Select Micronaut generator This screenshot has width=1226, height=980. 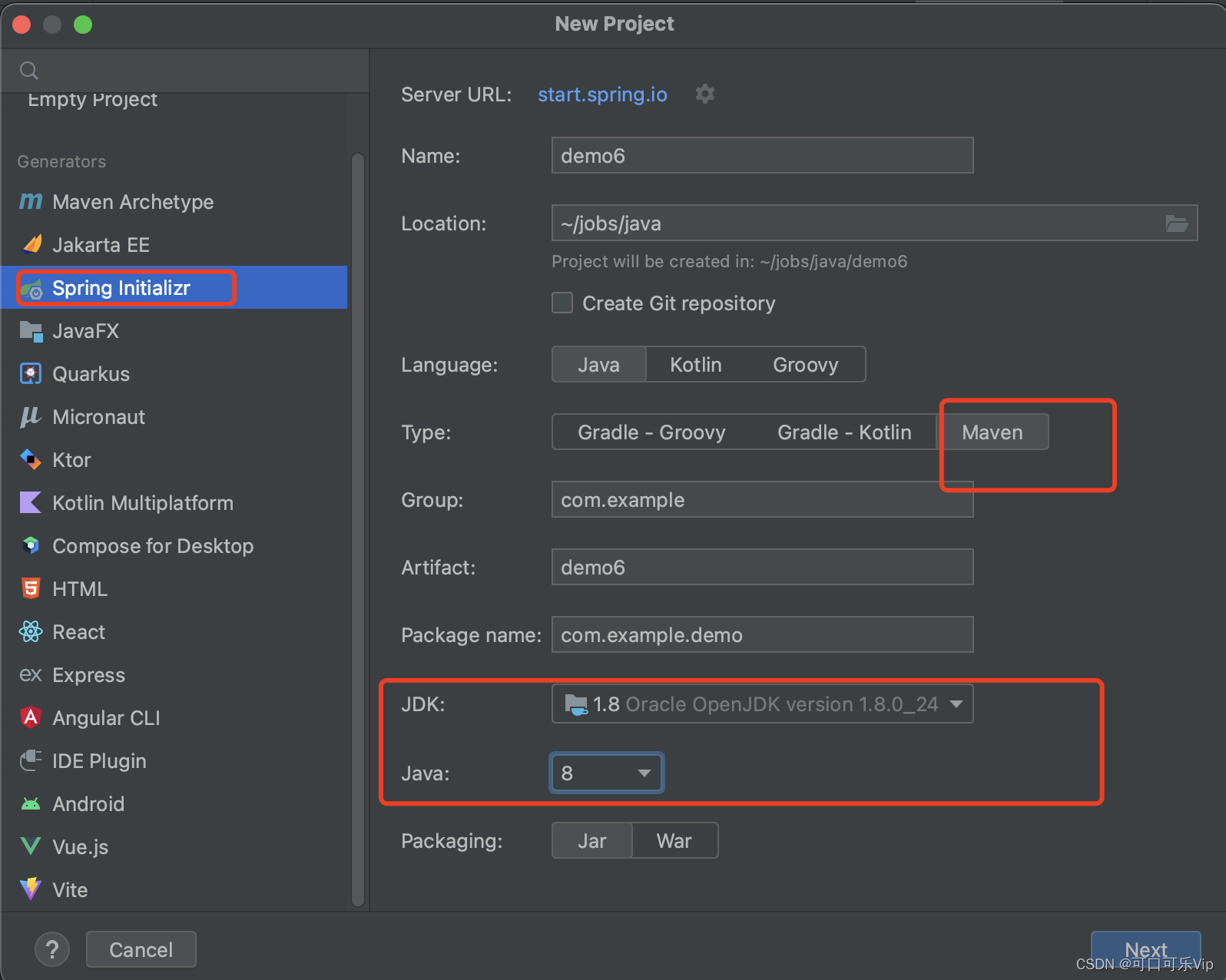[174, 417]
